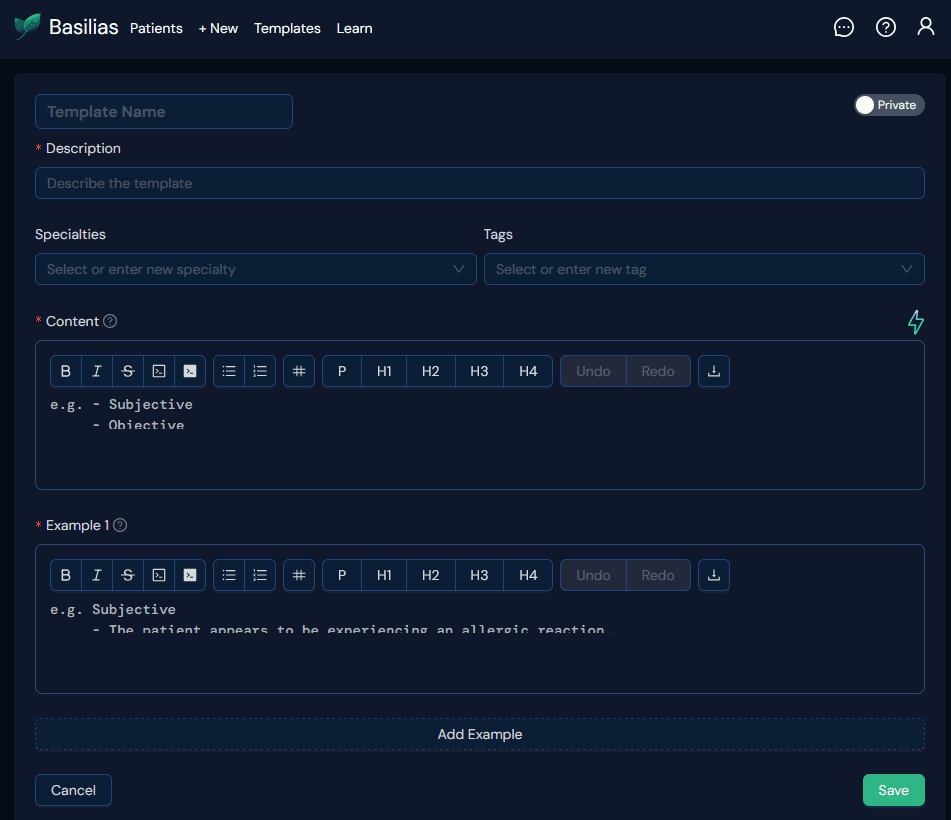The width and height of the screenshot is (951, 820).
Task: Click the Add Example button
Action: [x=480, y=734]
